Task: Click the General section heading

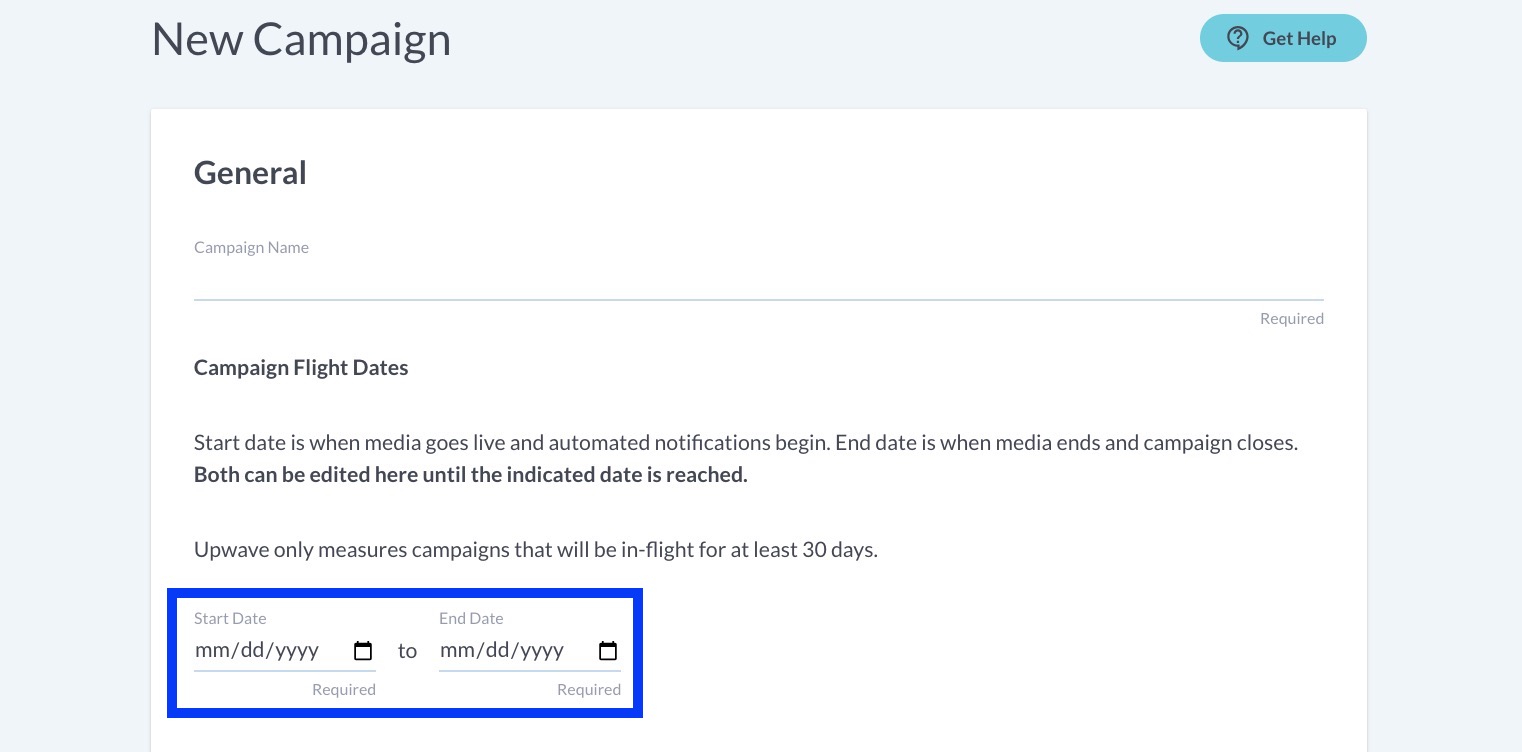Action: click(x=250, y=173)
